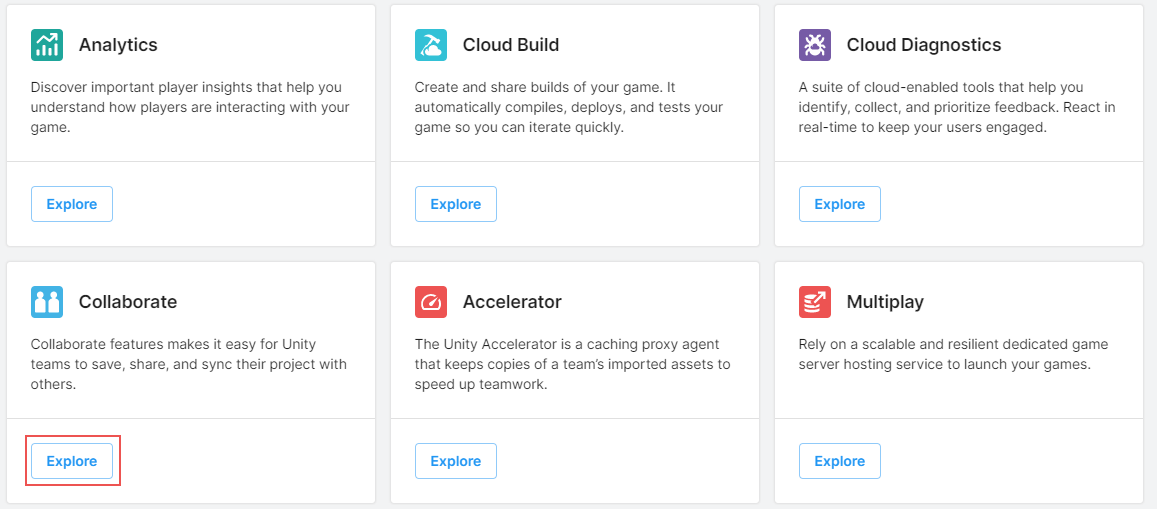Click the Cloud Build pickaxe icon
This screenshot has height=509, width=1157.
431,45
